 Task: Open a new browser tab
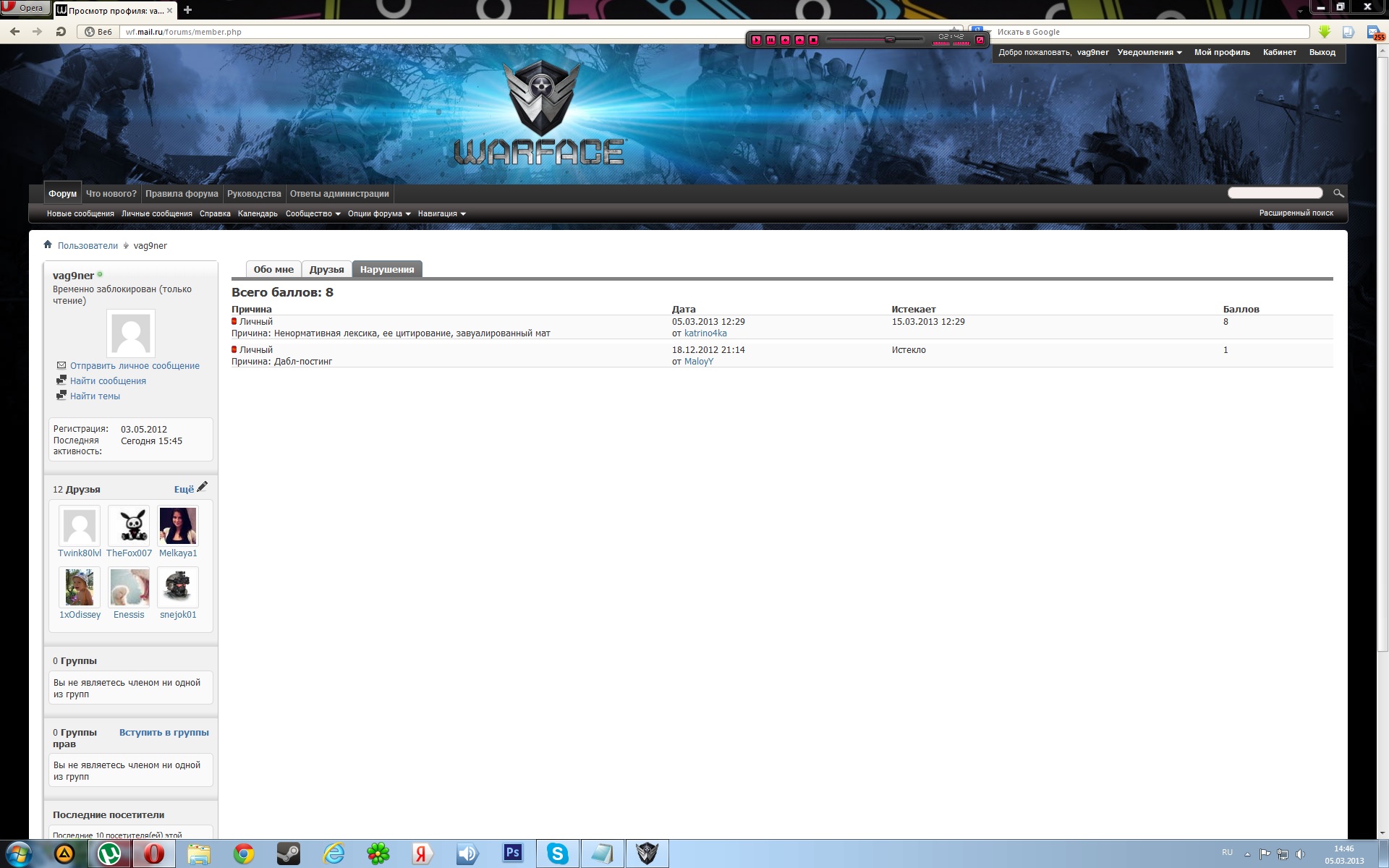(187, 9)
